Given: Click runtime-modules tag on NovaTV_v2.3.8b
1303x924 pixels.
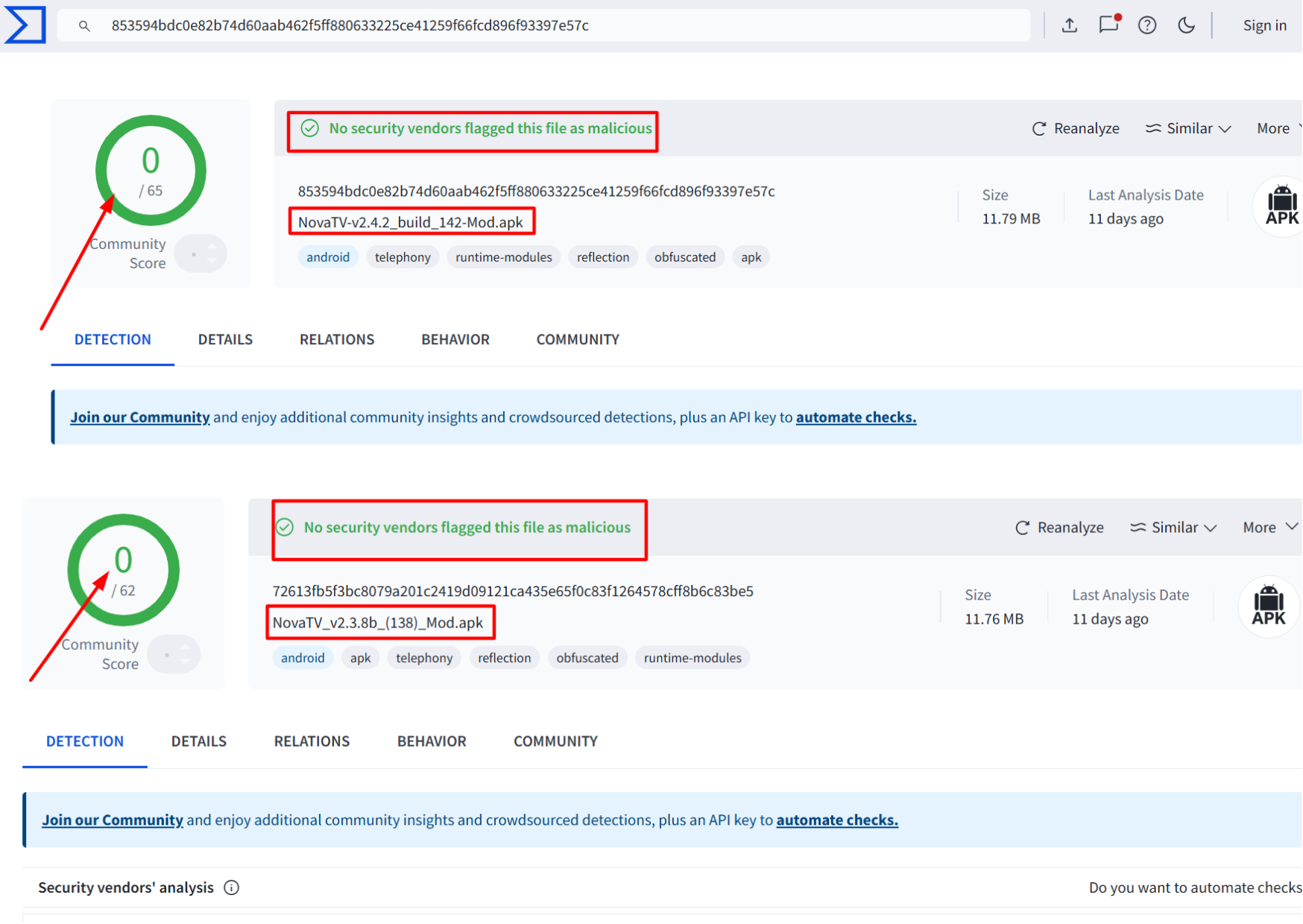Looking at the screenshot, I should click(x=692, y=658).
